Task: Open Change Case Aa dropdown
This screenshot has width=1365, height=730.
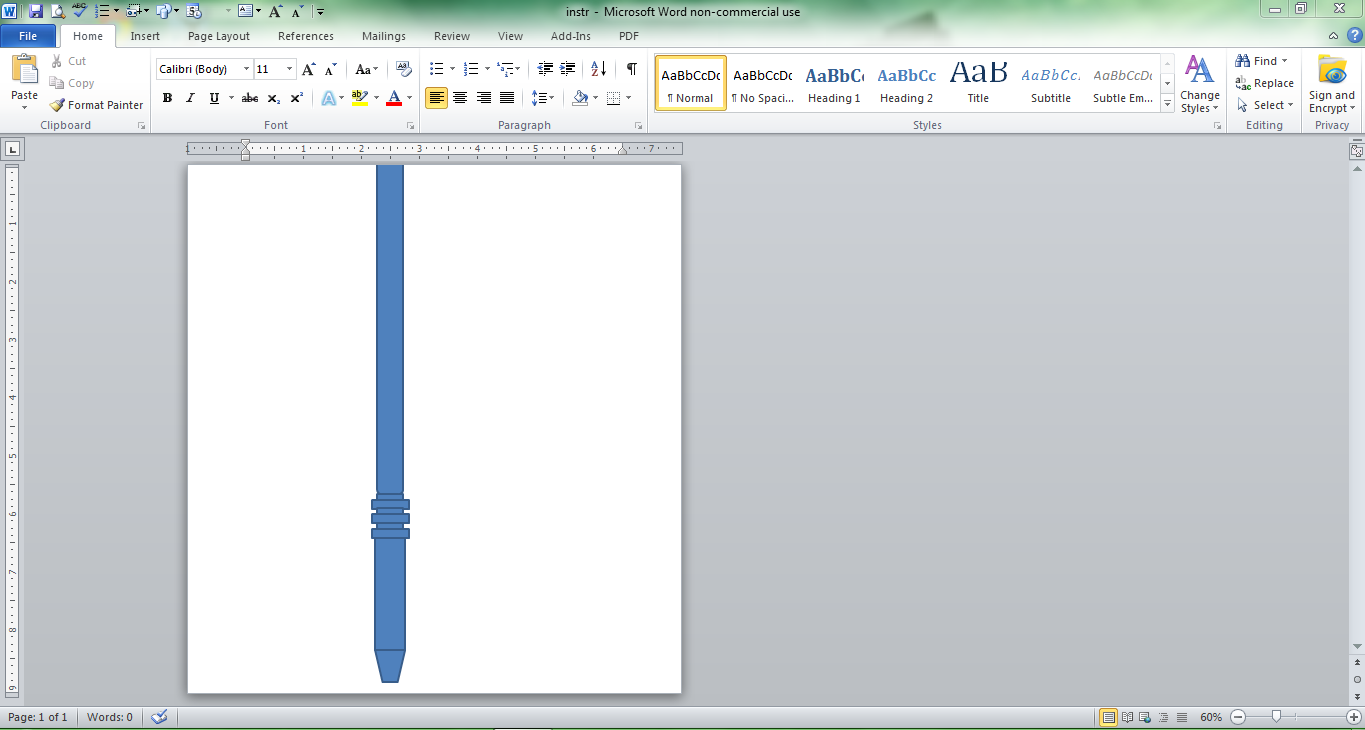Action: pyautogui.click(x=367, y=69)
